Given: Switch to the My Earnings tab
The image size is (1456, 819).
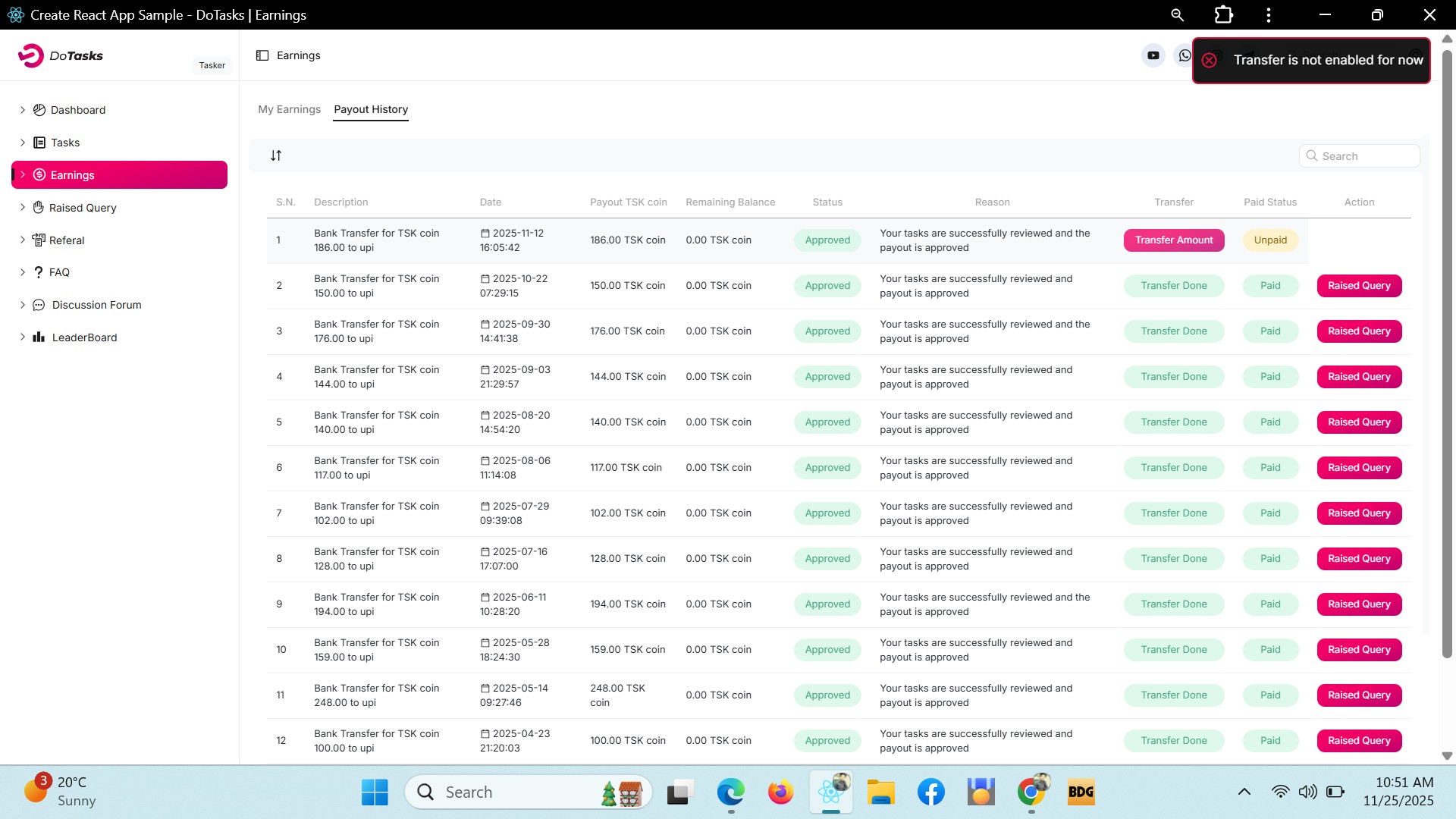Looking at the screenshot, I should click(x=289, y=109).
